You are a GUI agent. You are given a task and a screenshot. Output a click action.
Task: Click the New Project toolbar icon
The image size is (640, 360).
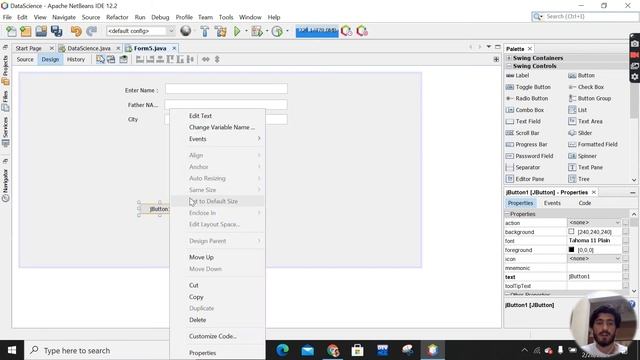tap(26, 31)
